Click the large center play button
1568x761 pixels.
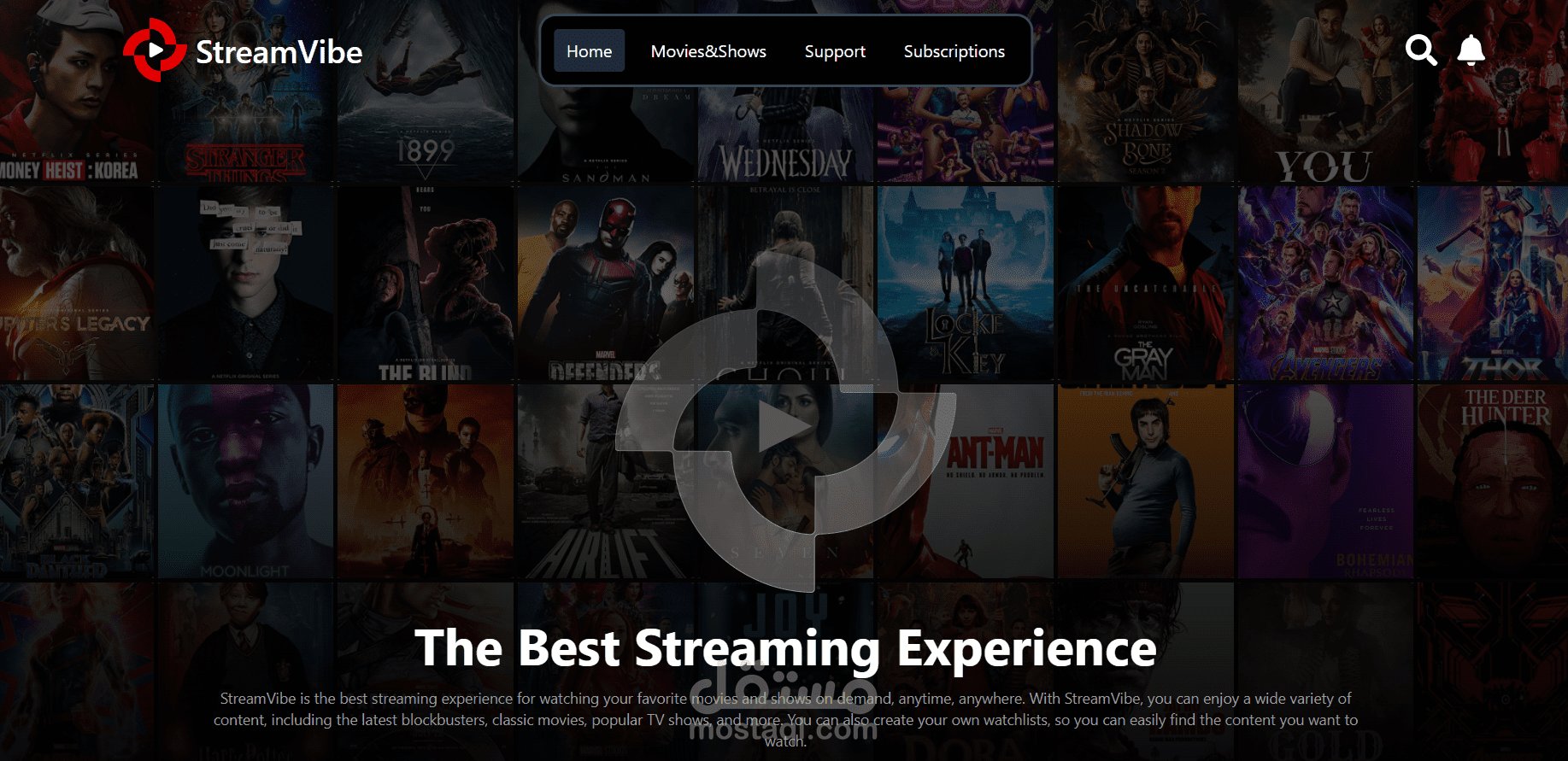pyautogui.click(x=785, y=425)
